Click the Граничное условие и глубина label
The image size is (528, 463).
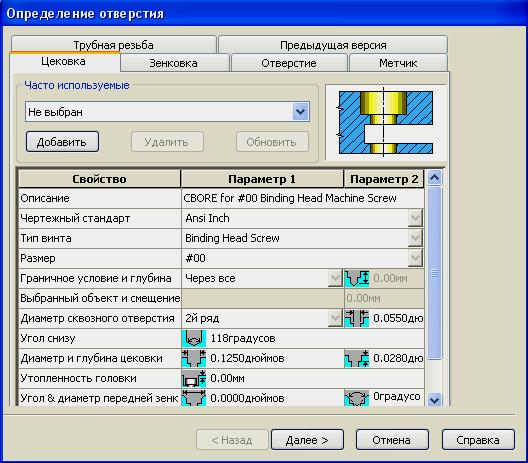tap(96, 278)
